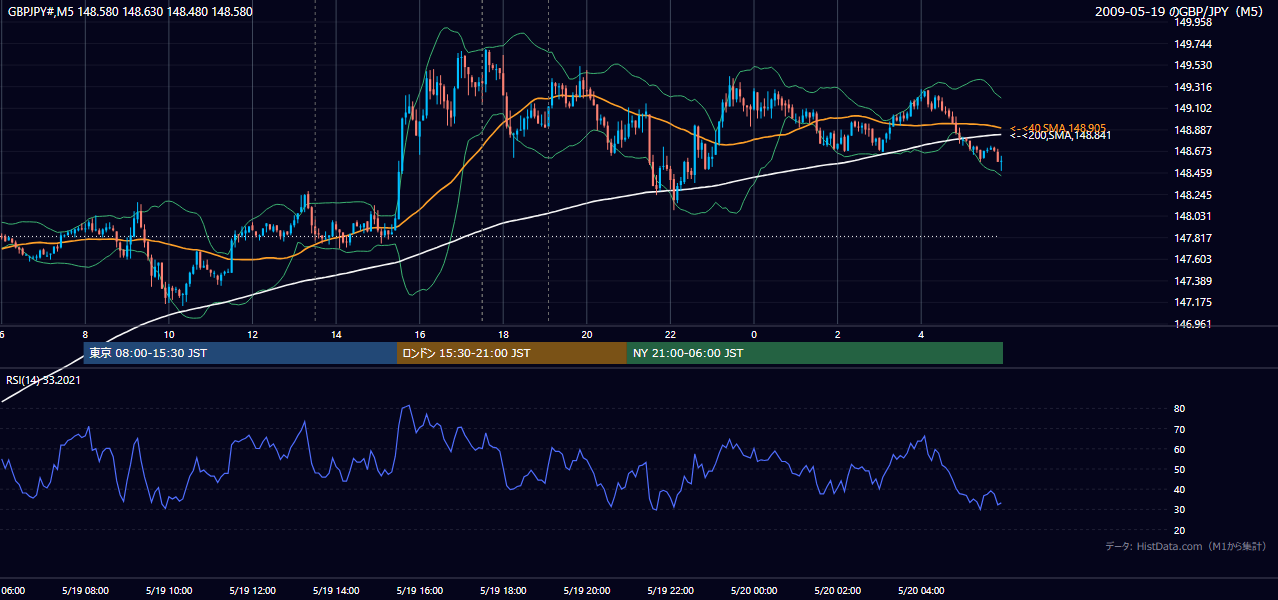Click price axis label 147.175

1193,302
